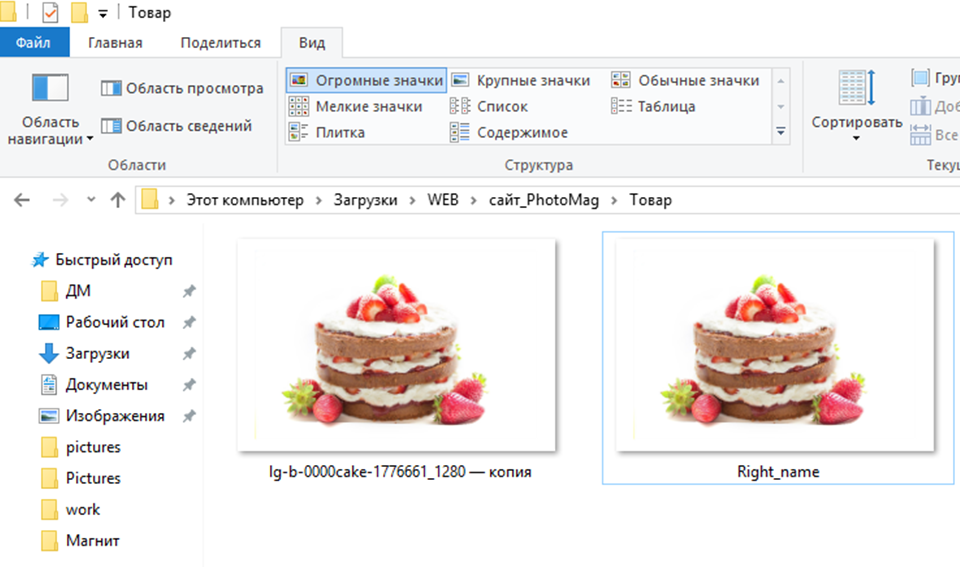Choose the Мелкие значки layout
Viewport: 960px width, 567px height.
[356, 107]
